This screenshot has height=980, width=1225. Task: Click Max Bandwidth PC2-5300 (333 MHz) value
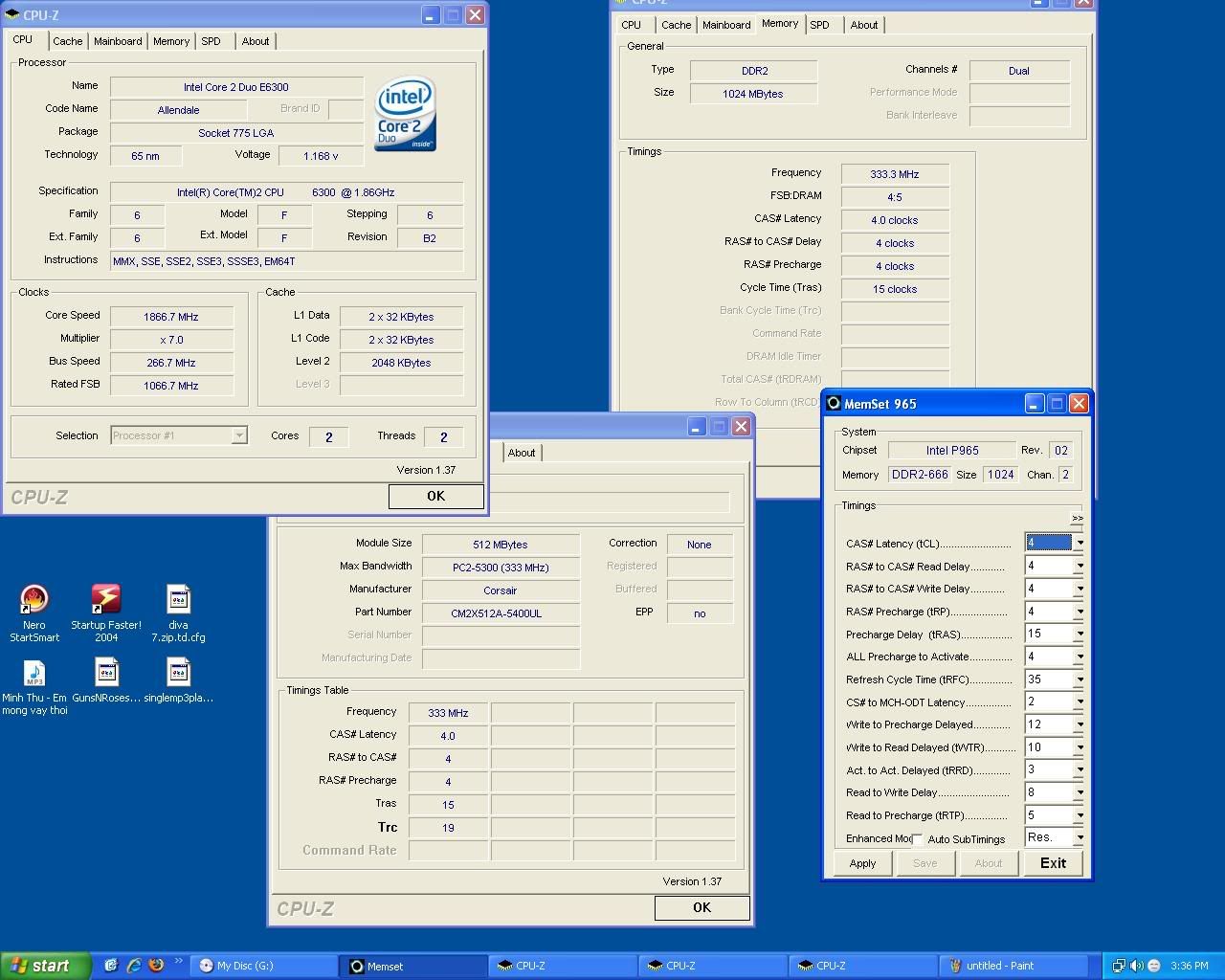pyautogui.click(x=501, y=568)
